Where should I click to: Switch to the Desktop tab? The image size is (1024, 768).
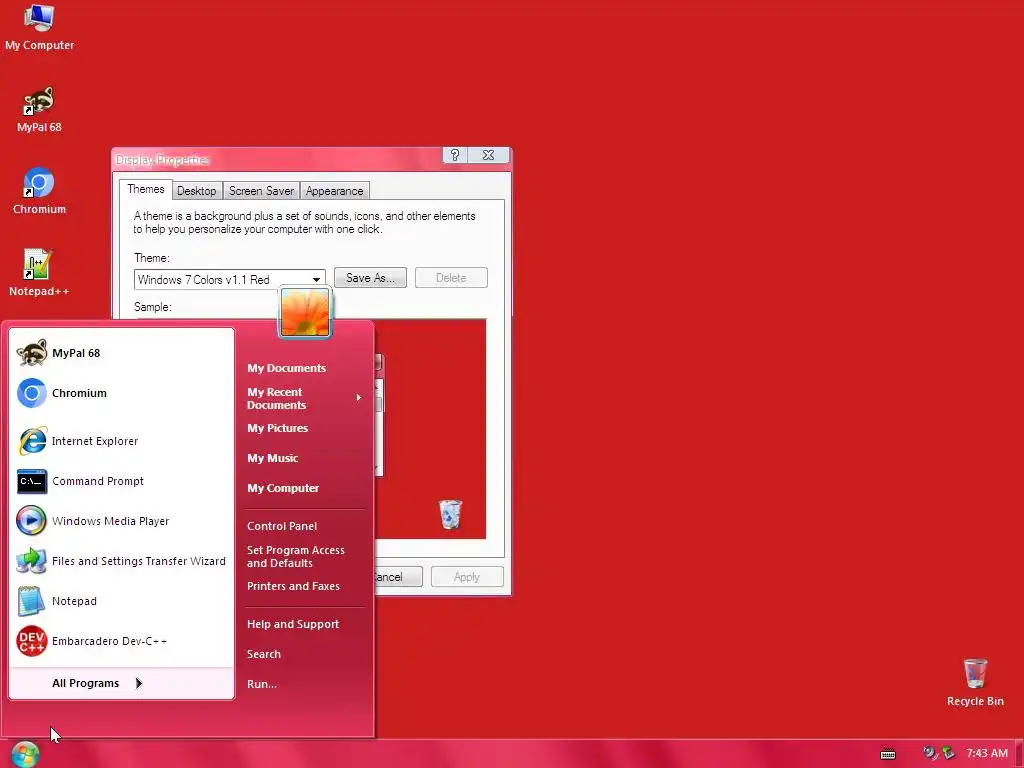point(197,191)
